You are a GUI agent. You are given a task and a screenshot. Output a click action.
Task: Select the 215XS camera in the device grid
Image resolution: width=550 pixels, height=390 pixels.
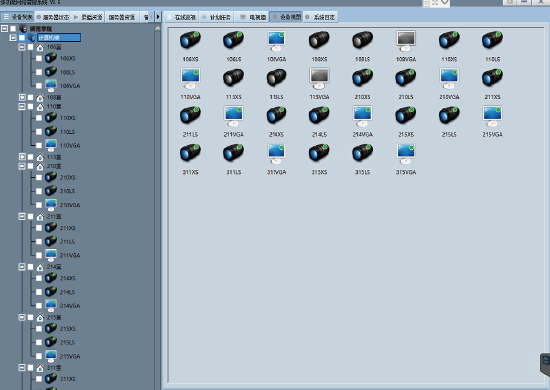[x=406, y=115]
